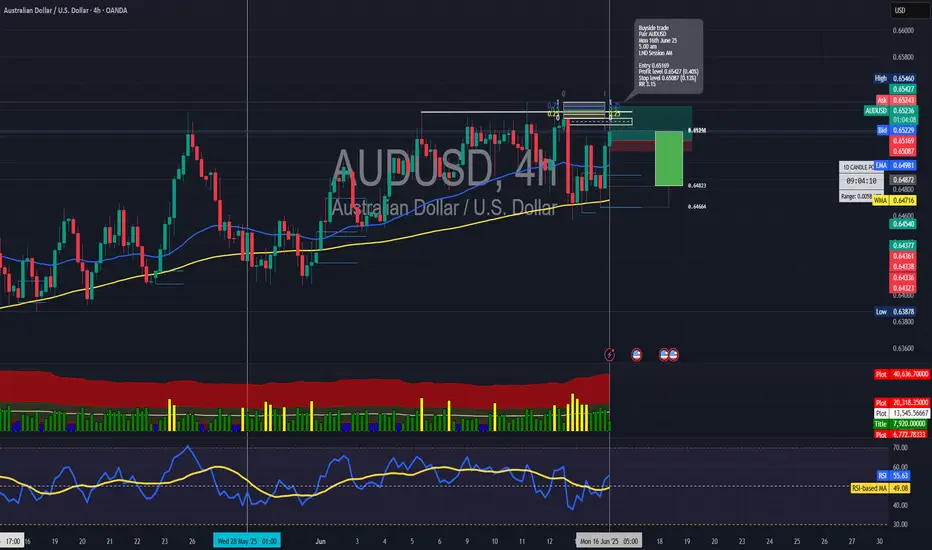Click the green 0.64377 price label
932x550 pixels.
coord(903,245)
